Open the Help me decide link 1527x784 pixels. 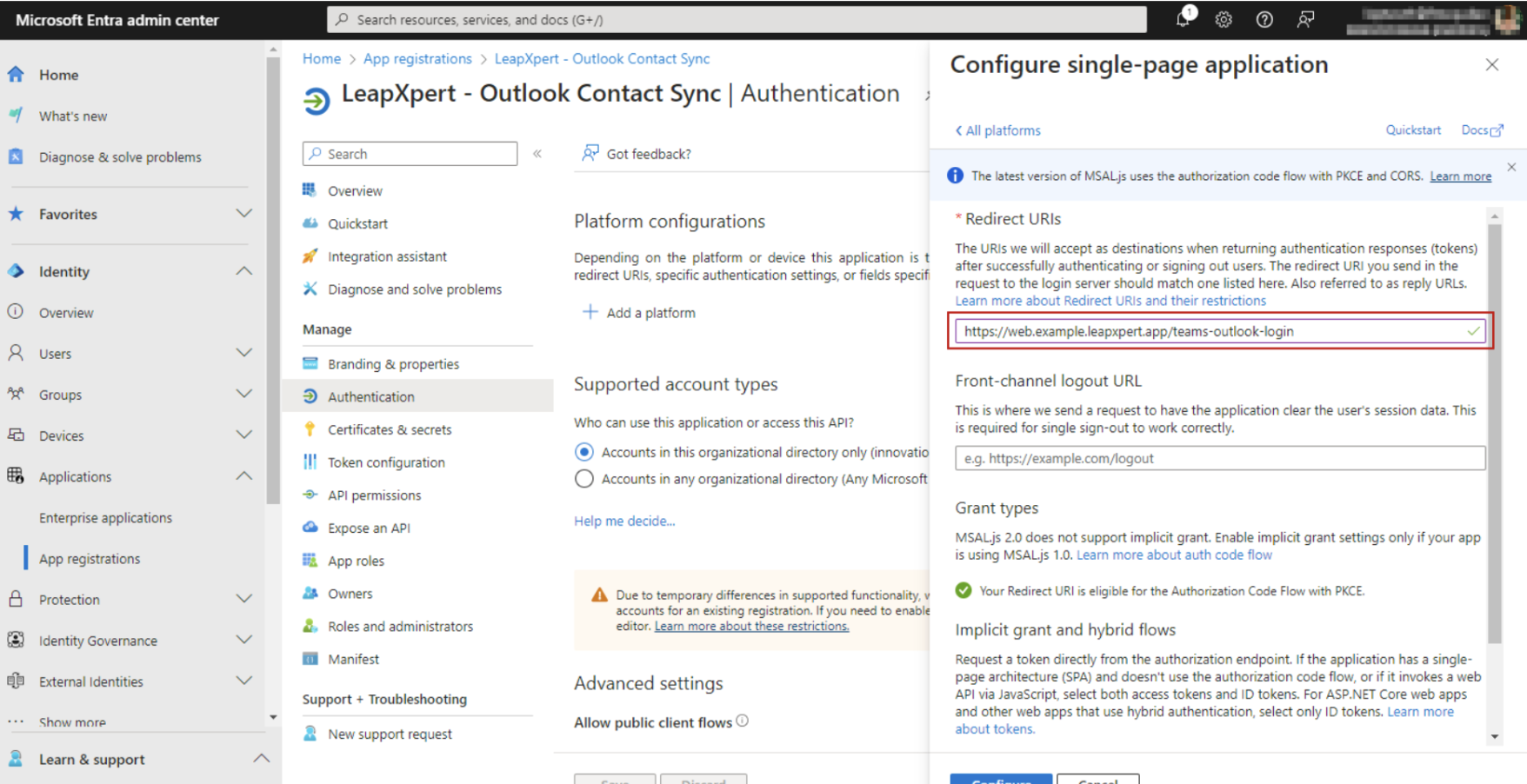pyautogui.click(x=624, y=521)
